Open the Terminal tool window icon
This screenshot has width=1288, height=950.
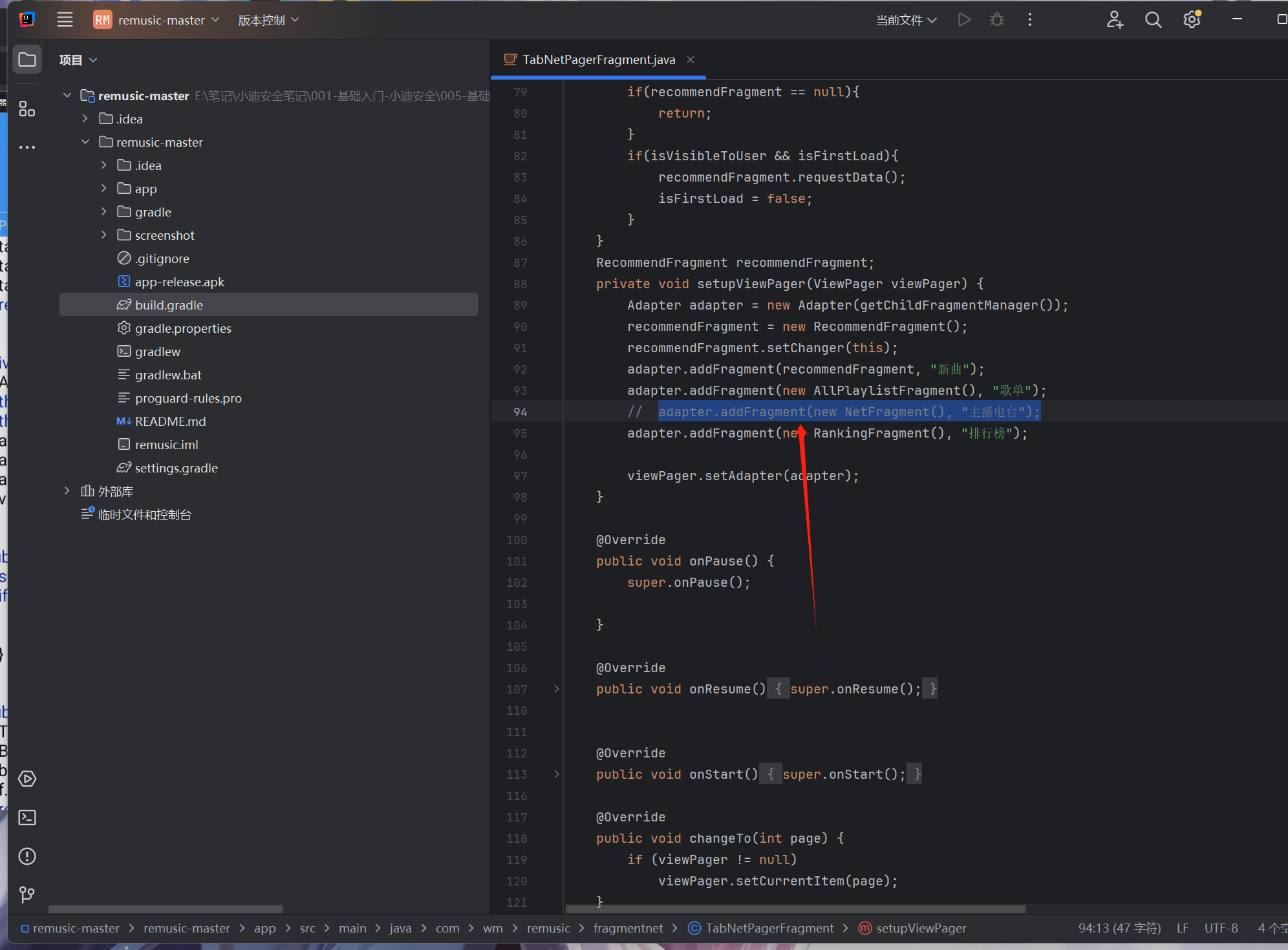tap(27, 818)
